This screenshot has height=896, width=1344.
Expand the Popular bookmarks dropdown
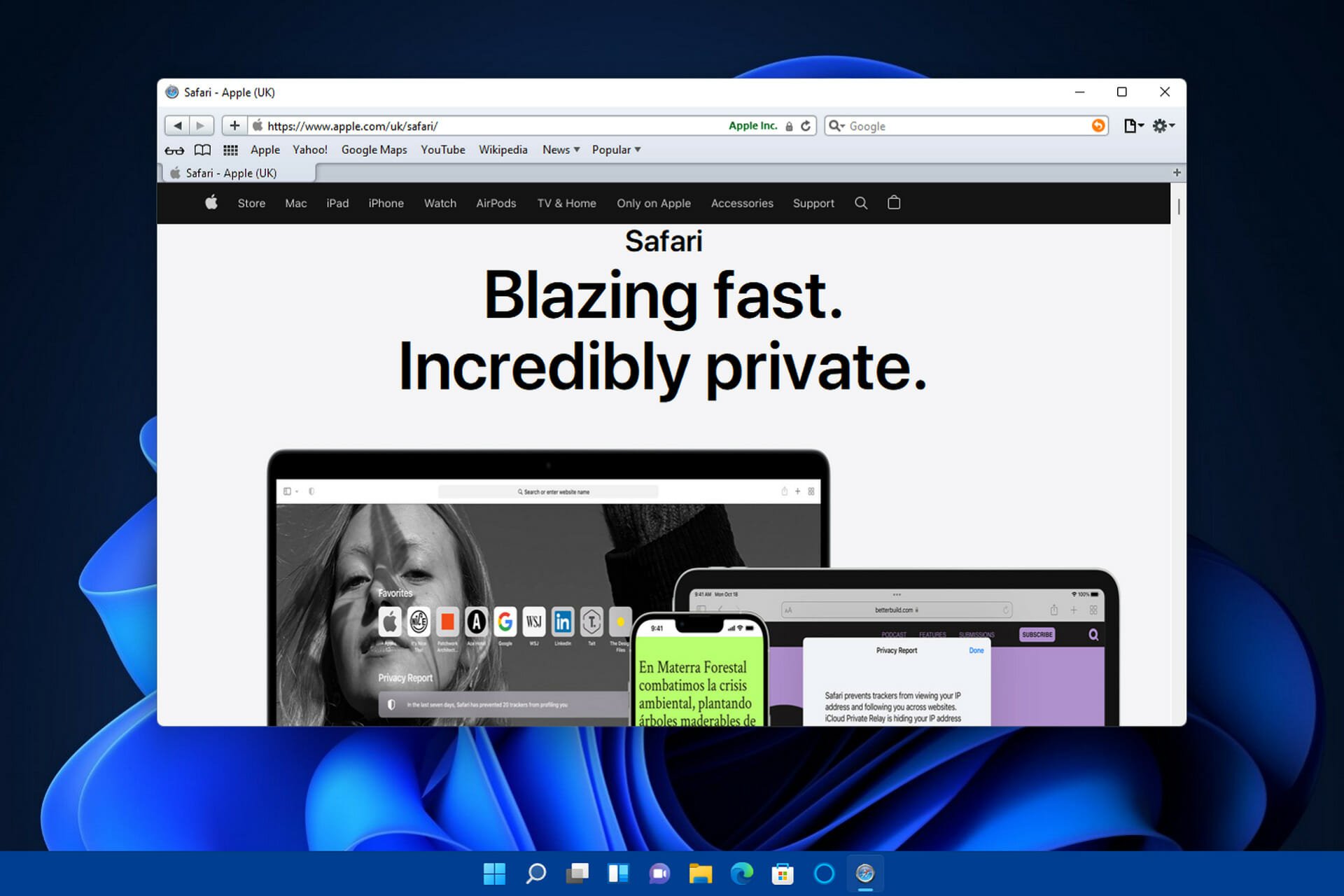pyautogui.click(x=617, y=149)
